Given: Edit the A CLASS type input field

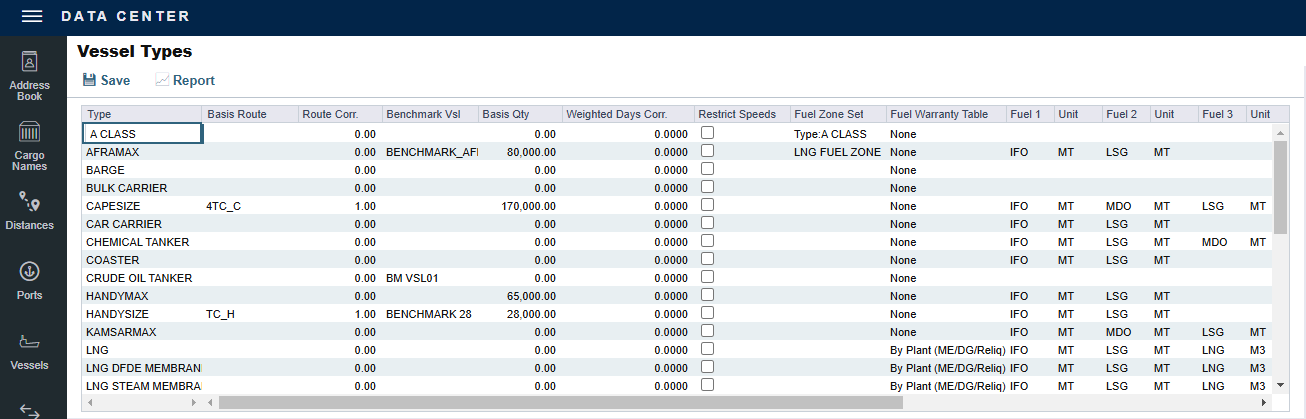Looking at the screenshot, I should (143, 134).
